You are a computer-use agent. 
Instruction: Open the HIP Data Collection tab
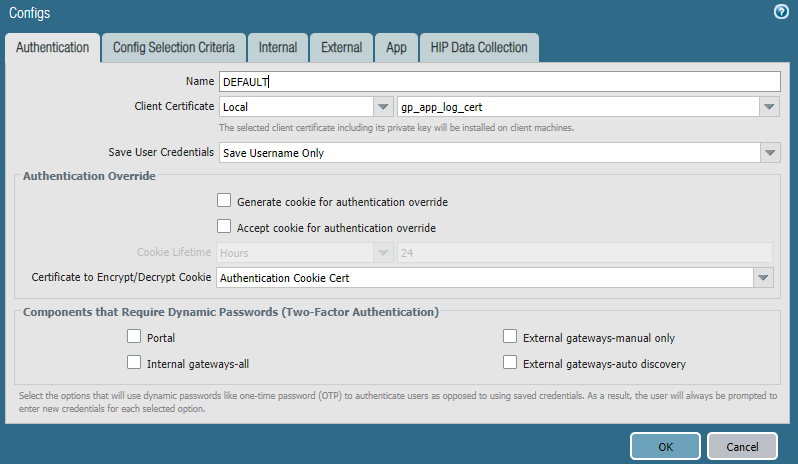pyautogui.click(x=479, y=47)
